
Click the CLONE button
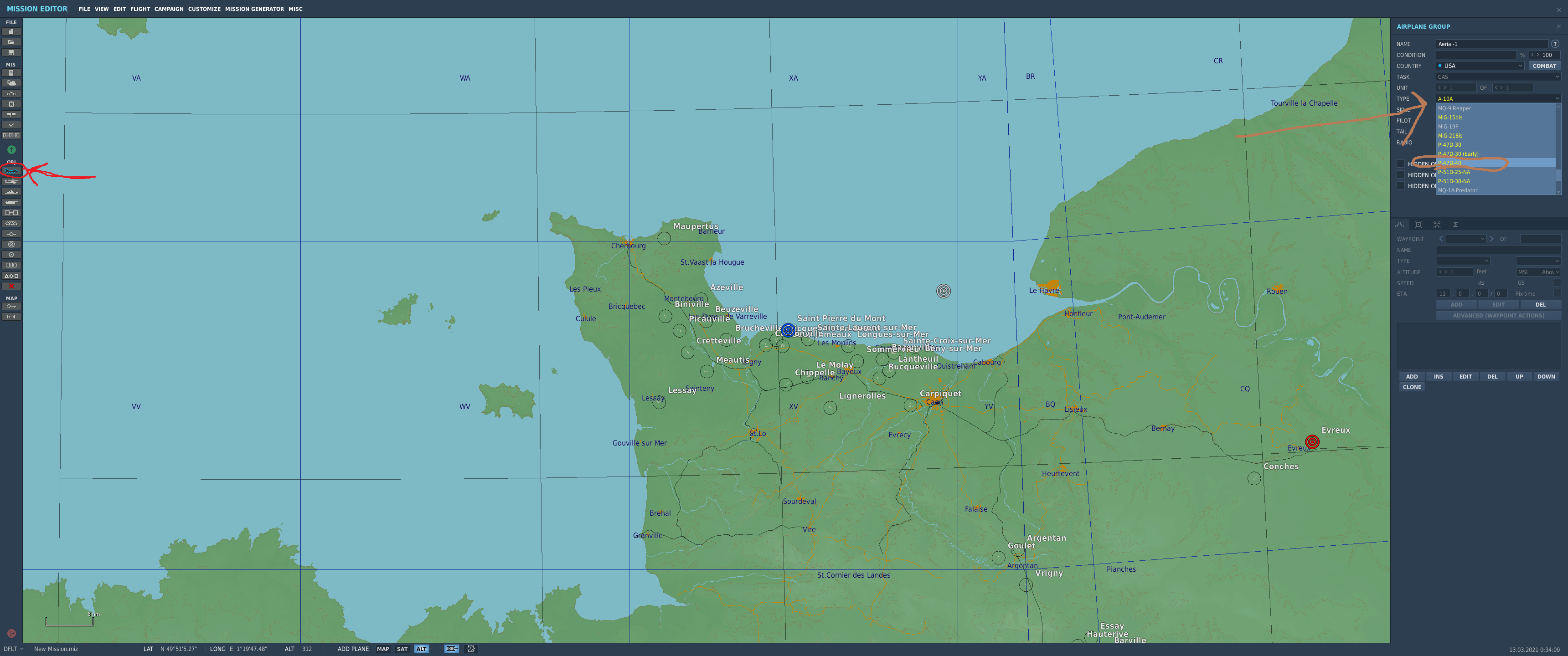point(1412,387)
